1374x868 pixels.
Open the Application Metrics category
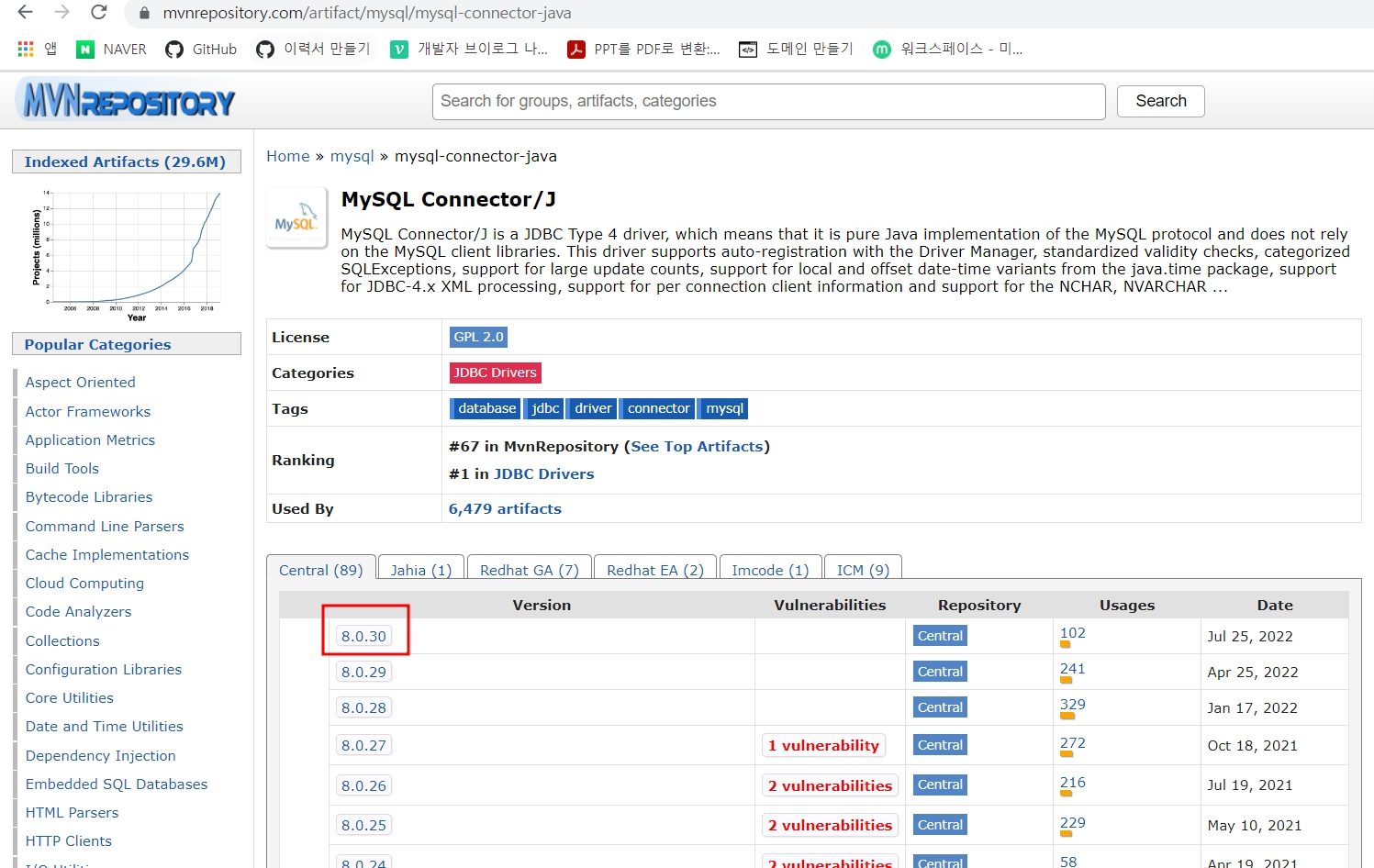(90, 440)
